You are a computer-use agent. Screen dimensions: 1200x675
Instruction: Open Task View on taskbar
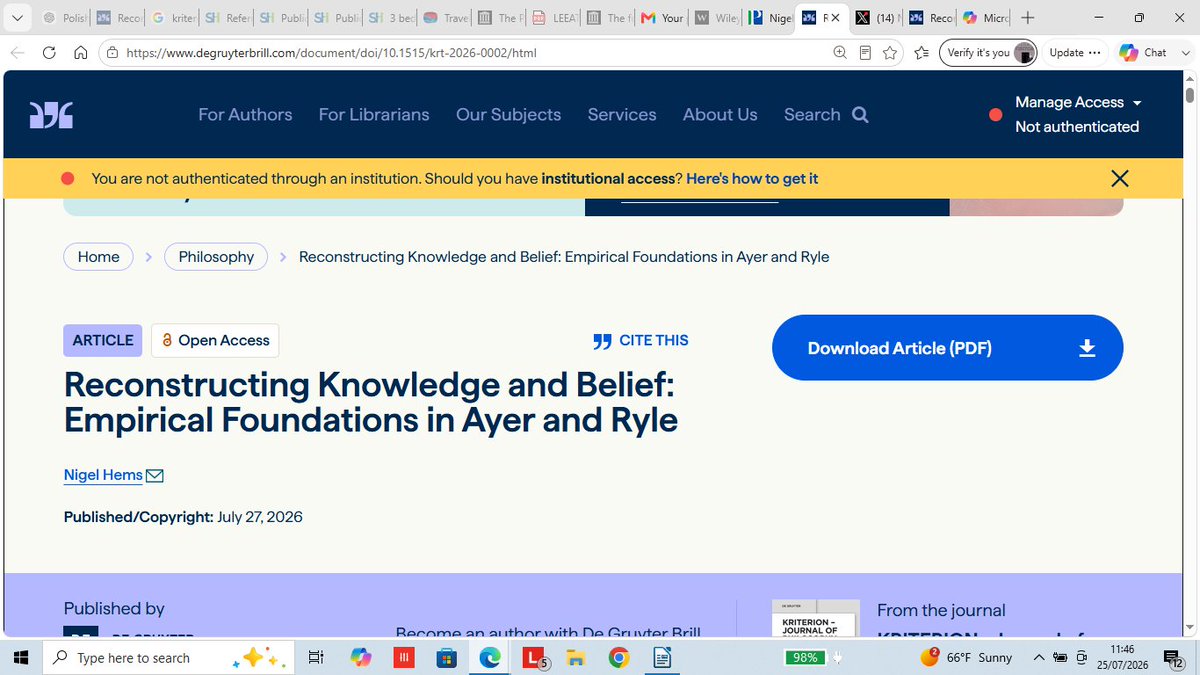[x=316, y=657]
